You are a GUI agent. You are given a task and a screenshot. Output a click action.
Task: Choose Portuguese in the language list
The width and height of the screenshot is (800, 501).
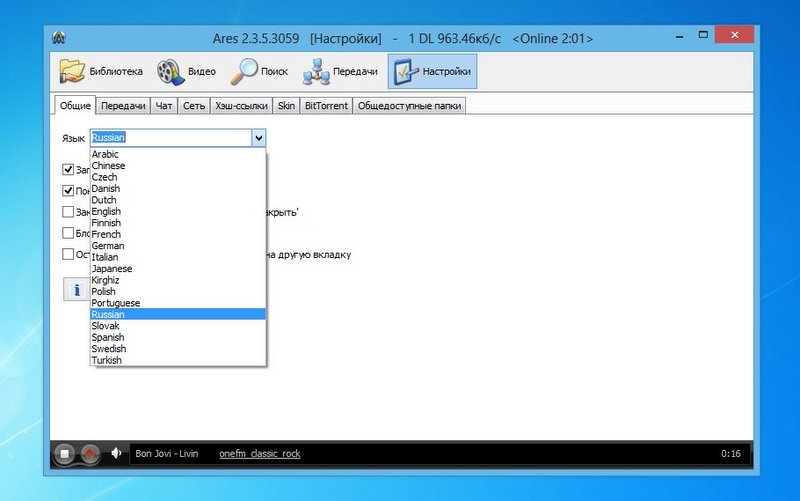point(178,303)
